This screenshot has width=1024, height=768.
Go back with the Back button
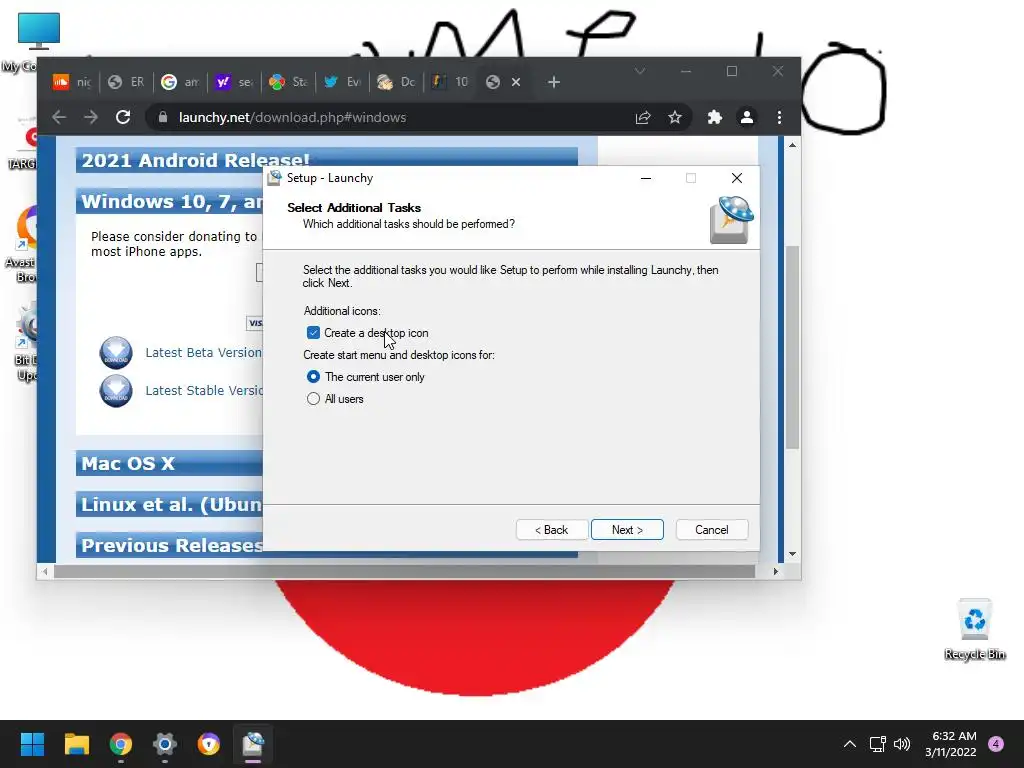click(x=552, y=530)
